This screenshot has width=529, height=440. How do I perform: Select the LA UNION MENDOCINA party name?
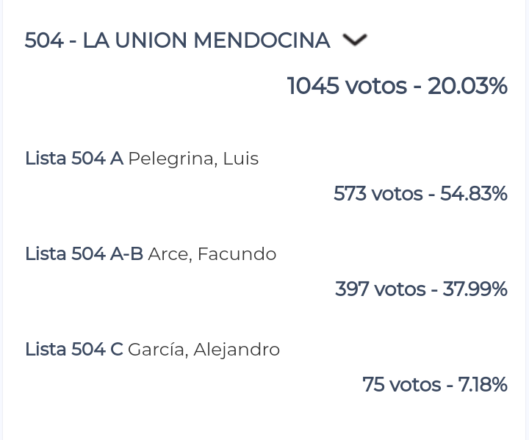(x=206, y=40)
